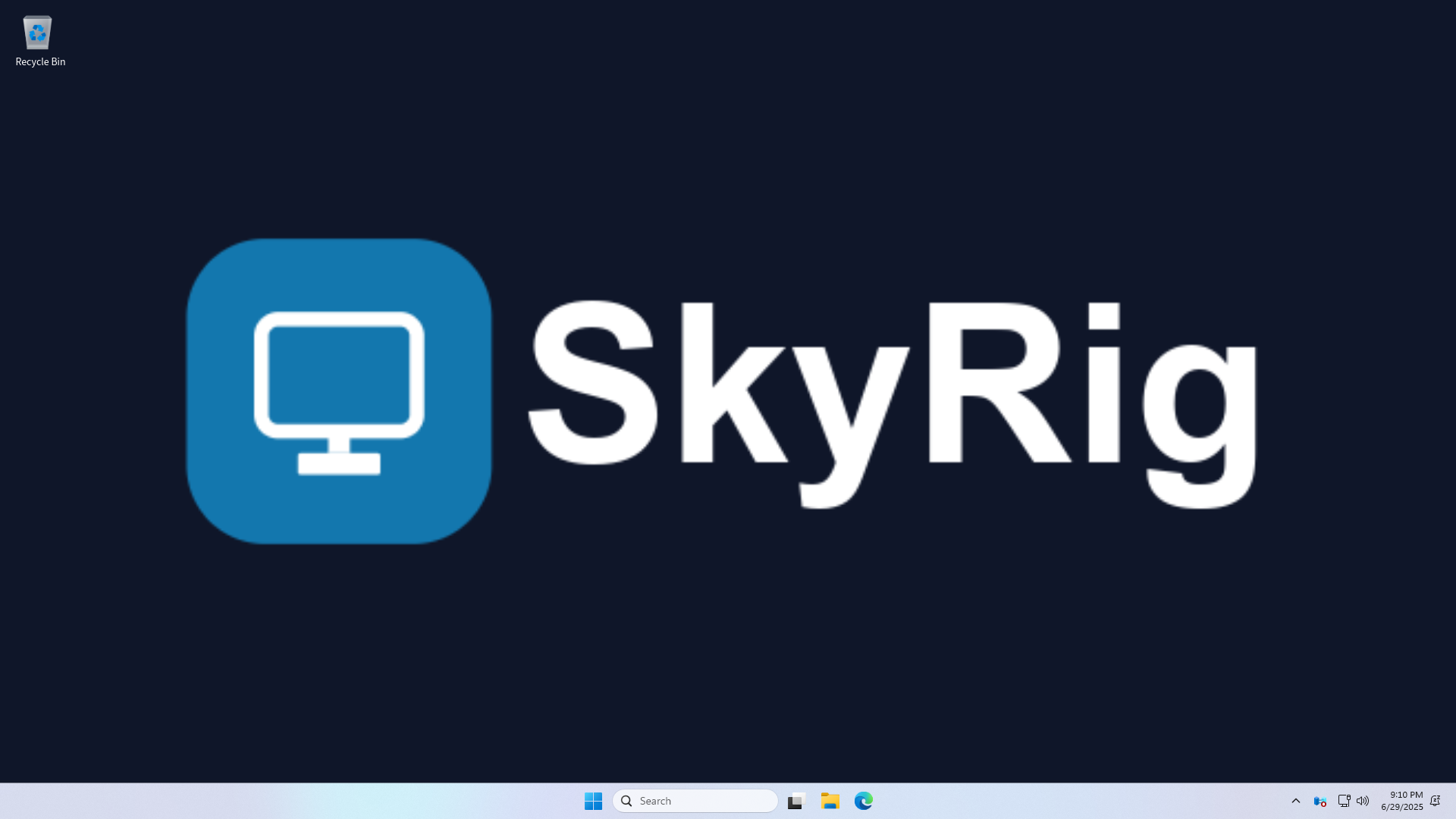The height and width of the screenshot is (819, 1456).
Task: Open Task View from the taskbar
Action: (x=795, y=801)
